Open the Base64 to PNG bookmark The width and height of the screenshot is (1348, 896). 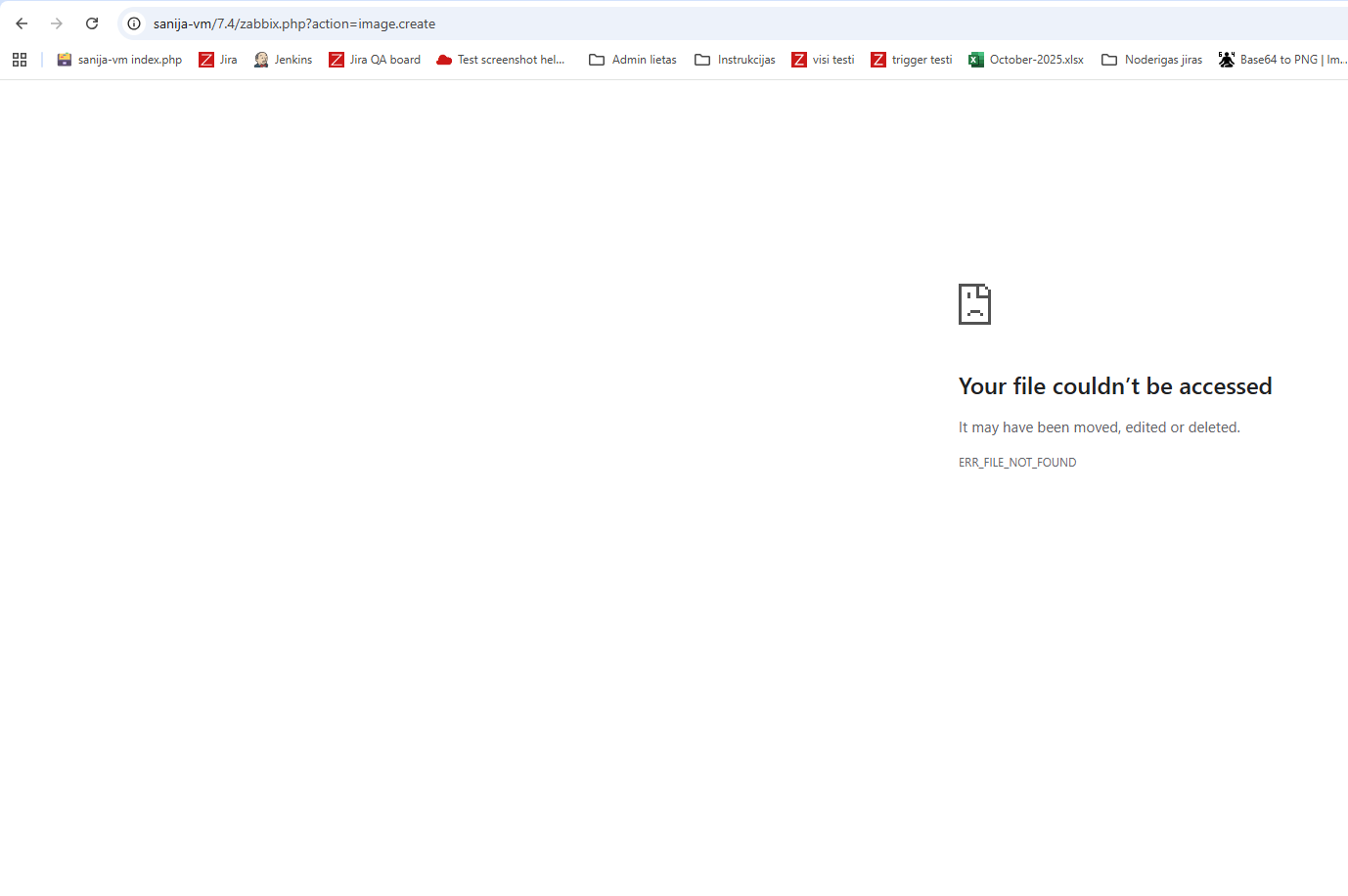1282,60
